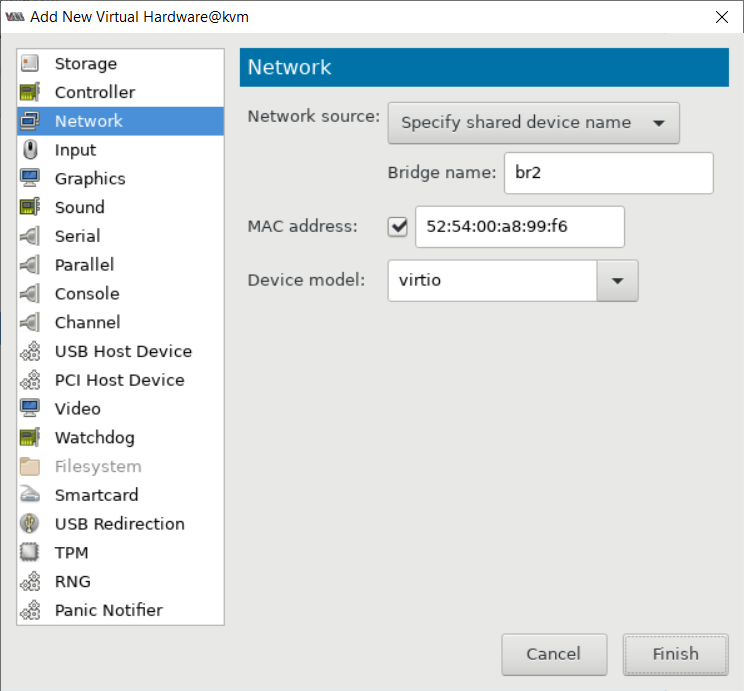Select Smartcard hardware entry
The height and width of the screenshot is (691, 744).
pyautogui.click(x=121, y=495)
